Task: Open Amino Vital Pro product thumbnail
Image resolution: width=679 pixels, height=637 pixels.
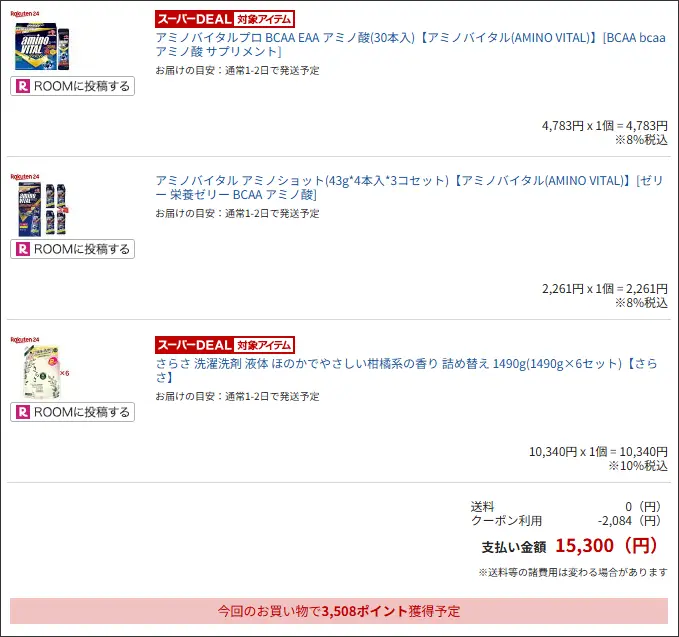Action: pos(42,46)
